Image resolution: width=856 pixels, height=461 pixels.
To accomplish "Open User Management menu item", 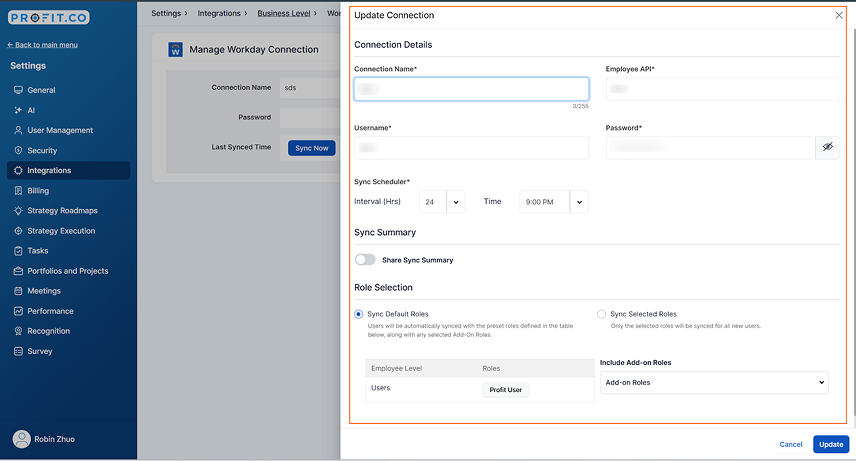I will tap(69, 130).
